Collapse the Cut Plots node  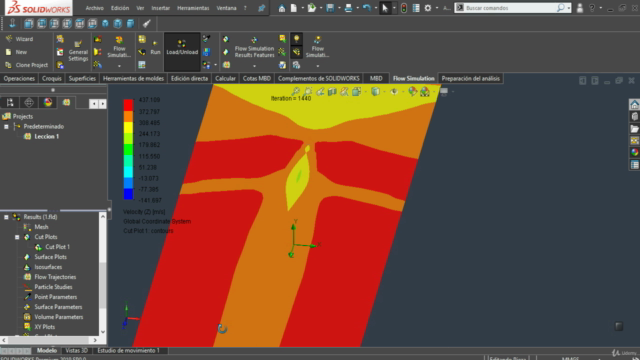(x=17, y=237)
